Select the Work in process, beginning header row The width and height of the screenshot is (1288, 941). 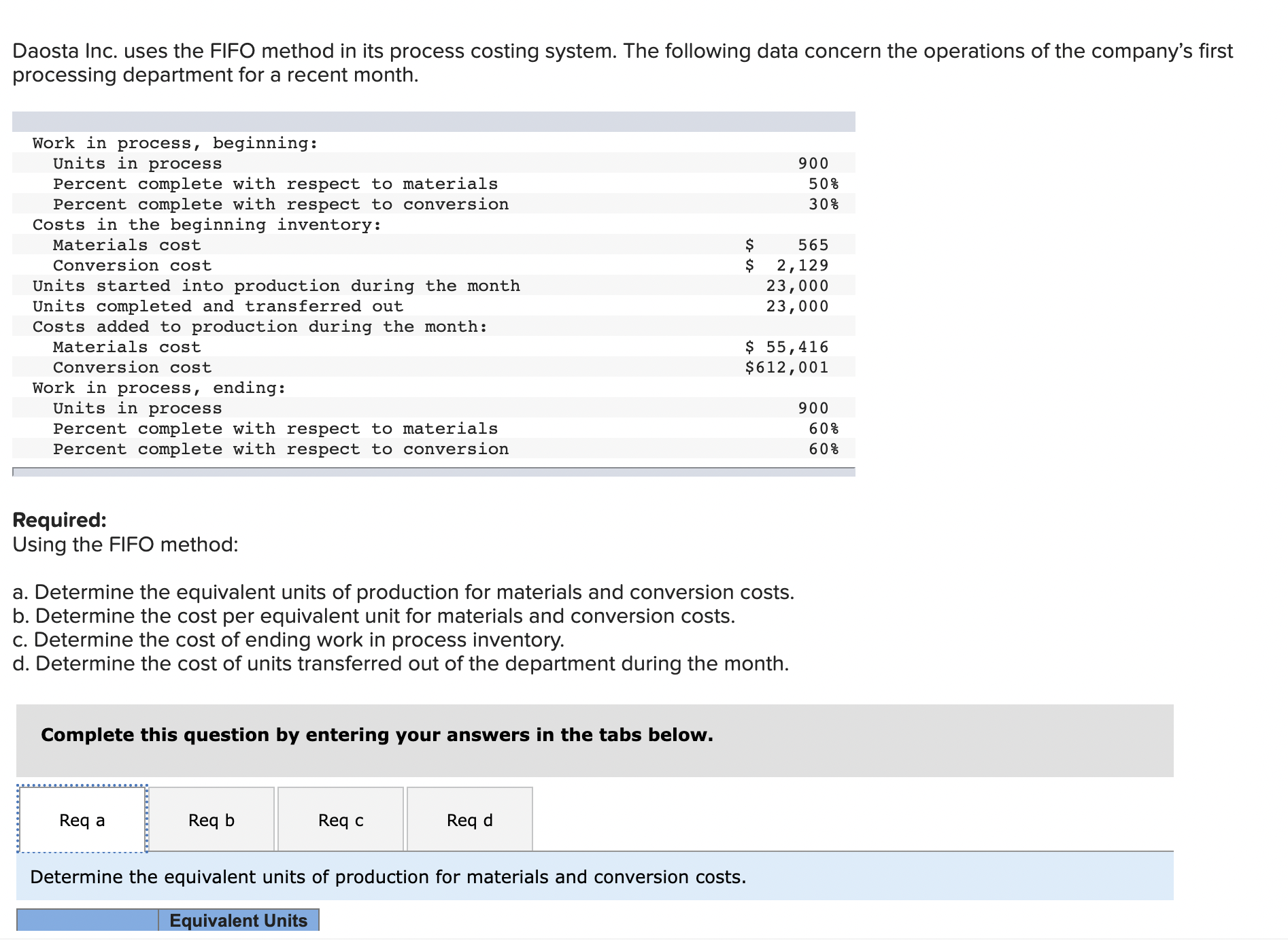(174, 143)
